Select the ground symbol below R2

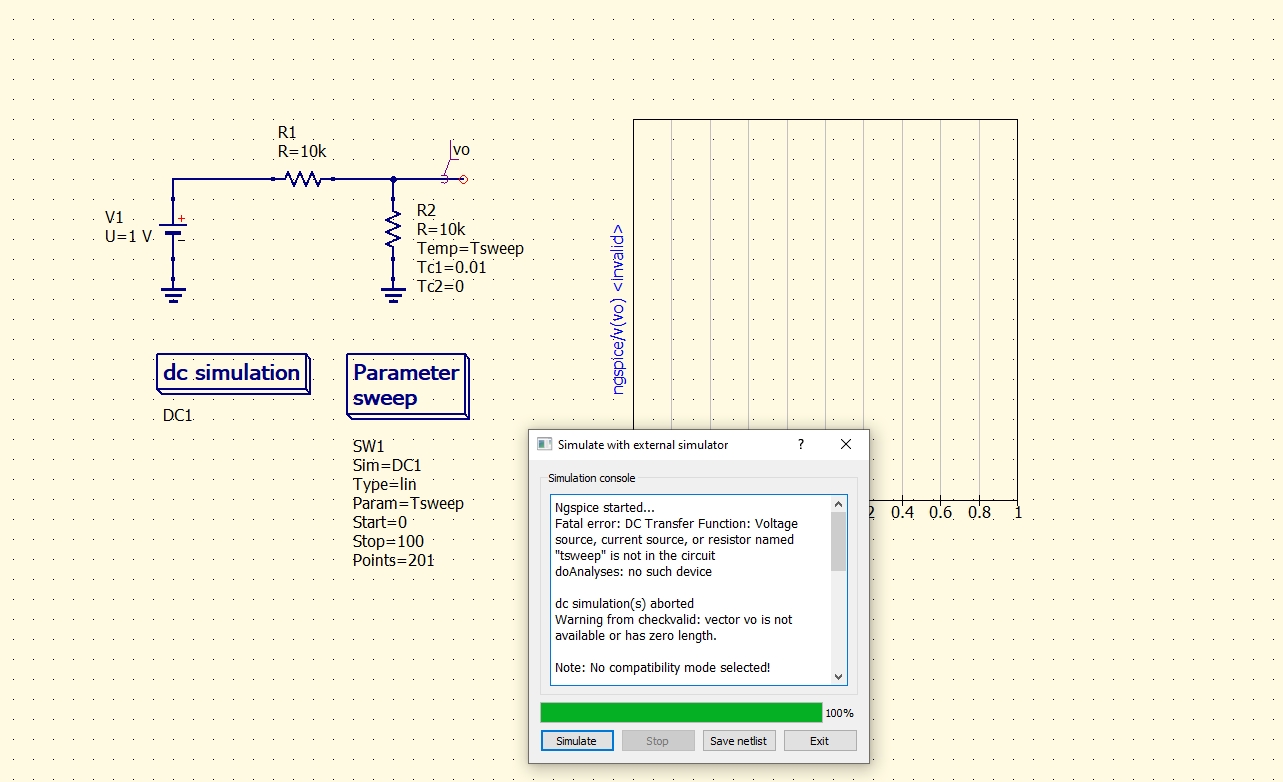392,292
